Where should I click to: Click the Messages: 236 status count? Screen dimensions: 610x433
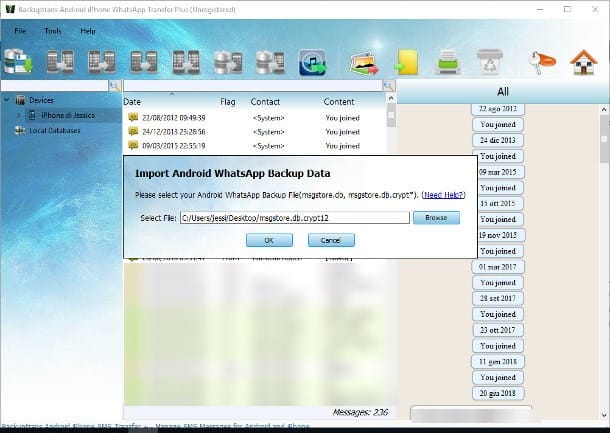[x=360, y=412]
